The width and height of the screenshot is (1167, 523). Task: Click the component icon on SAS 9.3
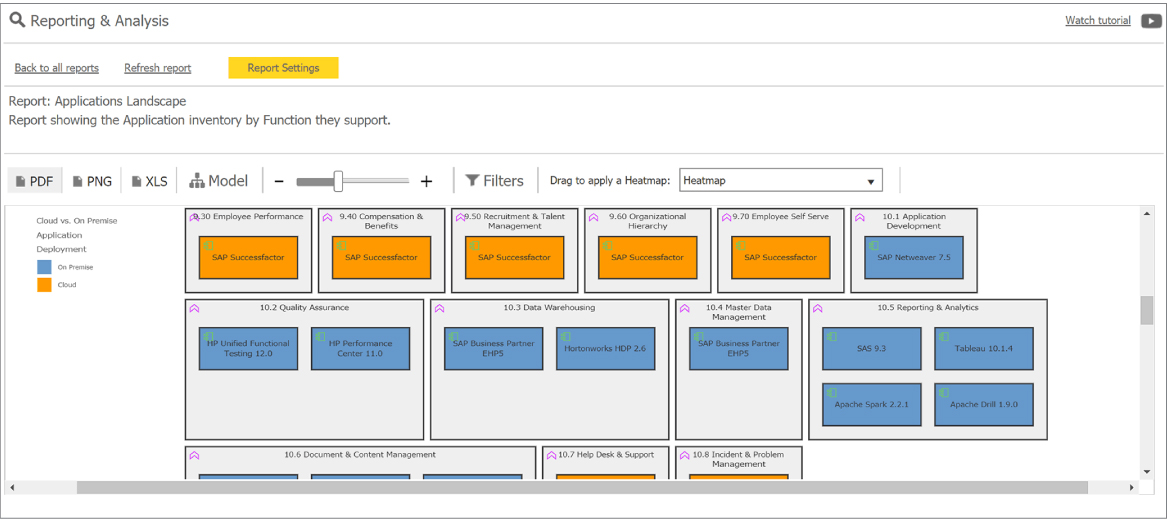pyautogui.click(x=832, y=336)
